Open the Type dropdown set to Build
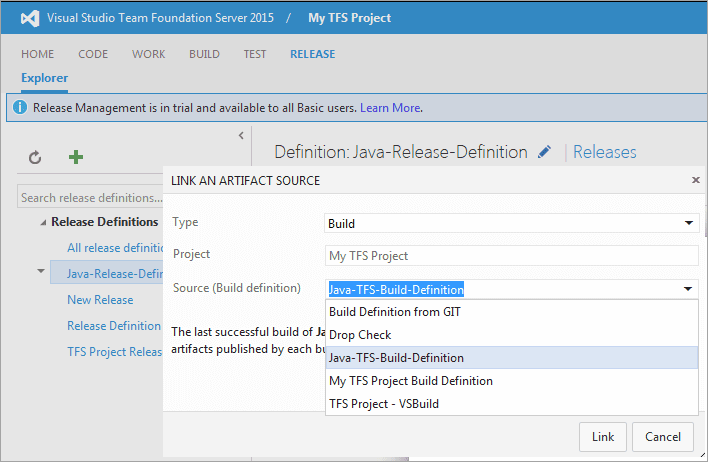708x462 pixels. coord(688,223)
